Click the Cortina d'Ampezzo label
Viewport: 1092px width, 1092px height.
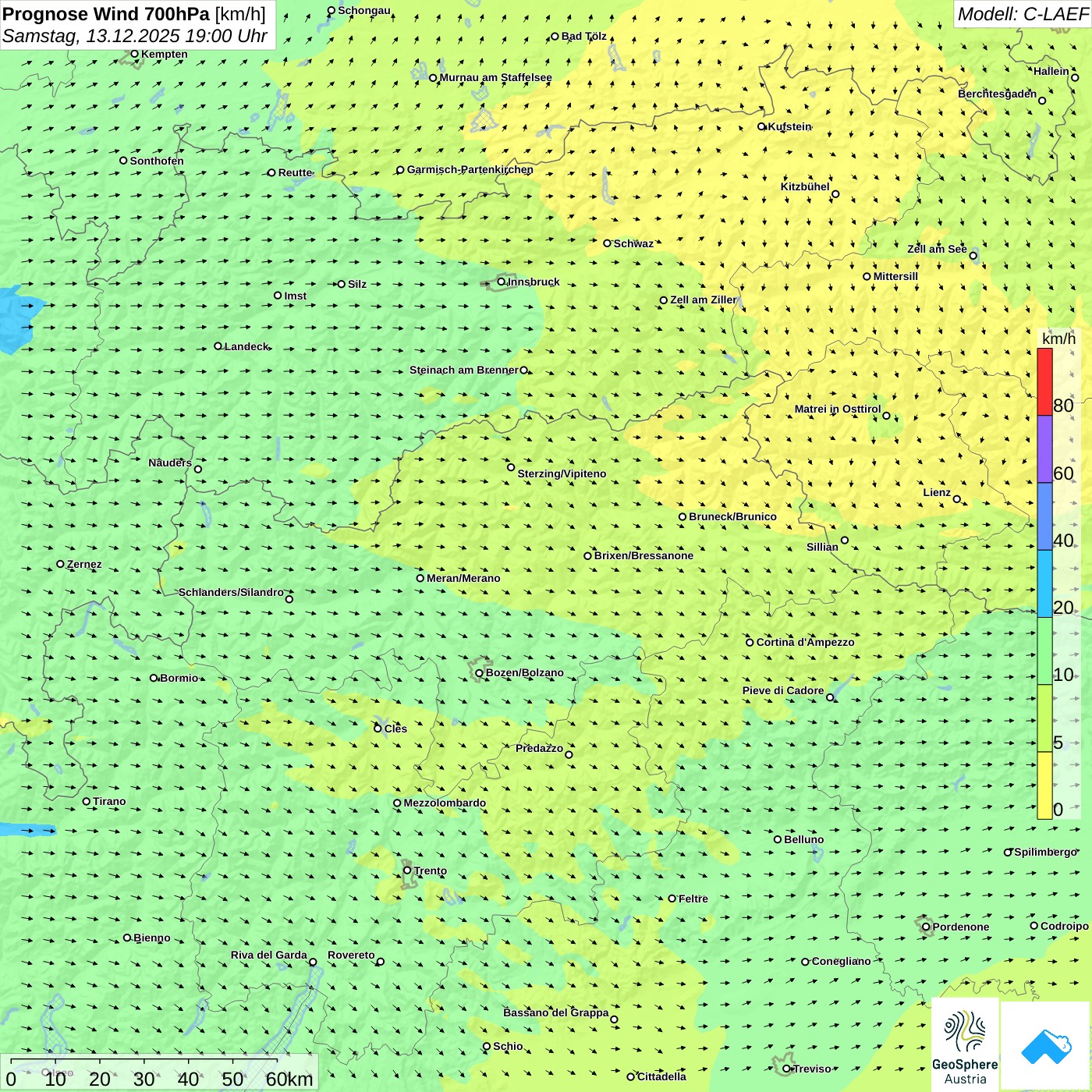805,642
